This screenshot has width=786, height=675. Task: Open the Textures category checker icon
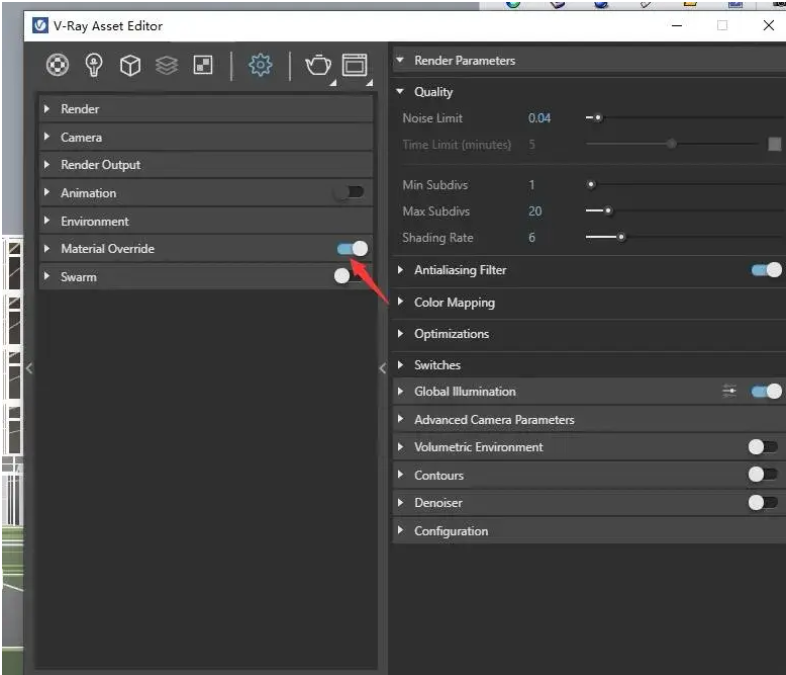coord(203,65)
